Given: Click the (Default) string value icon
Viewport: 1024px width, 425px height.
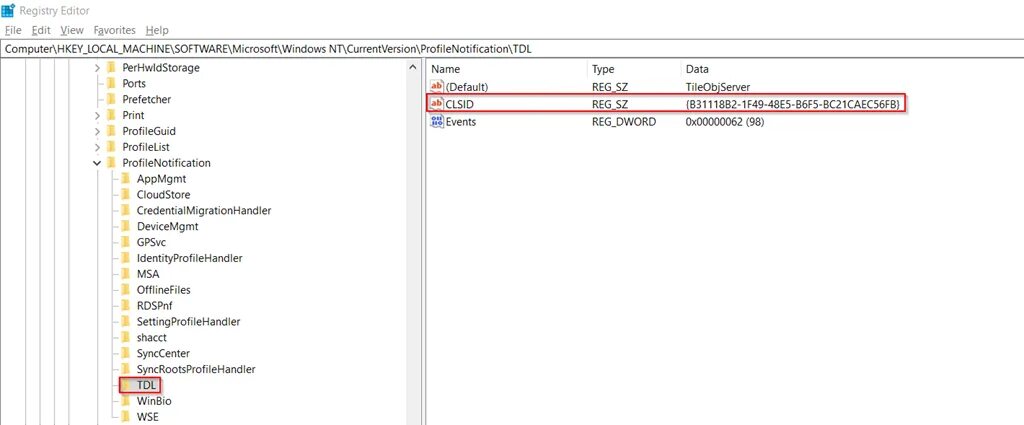Looking at the screenshot, I should pyautogui.click(x=437, y=87).
